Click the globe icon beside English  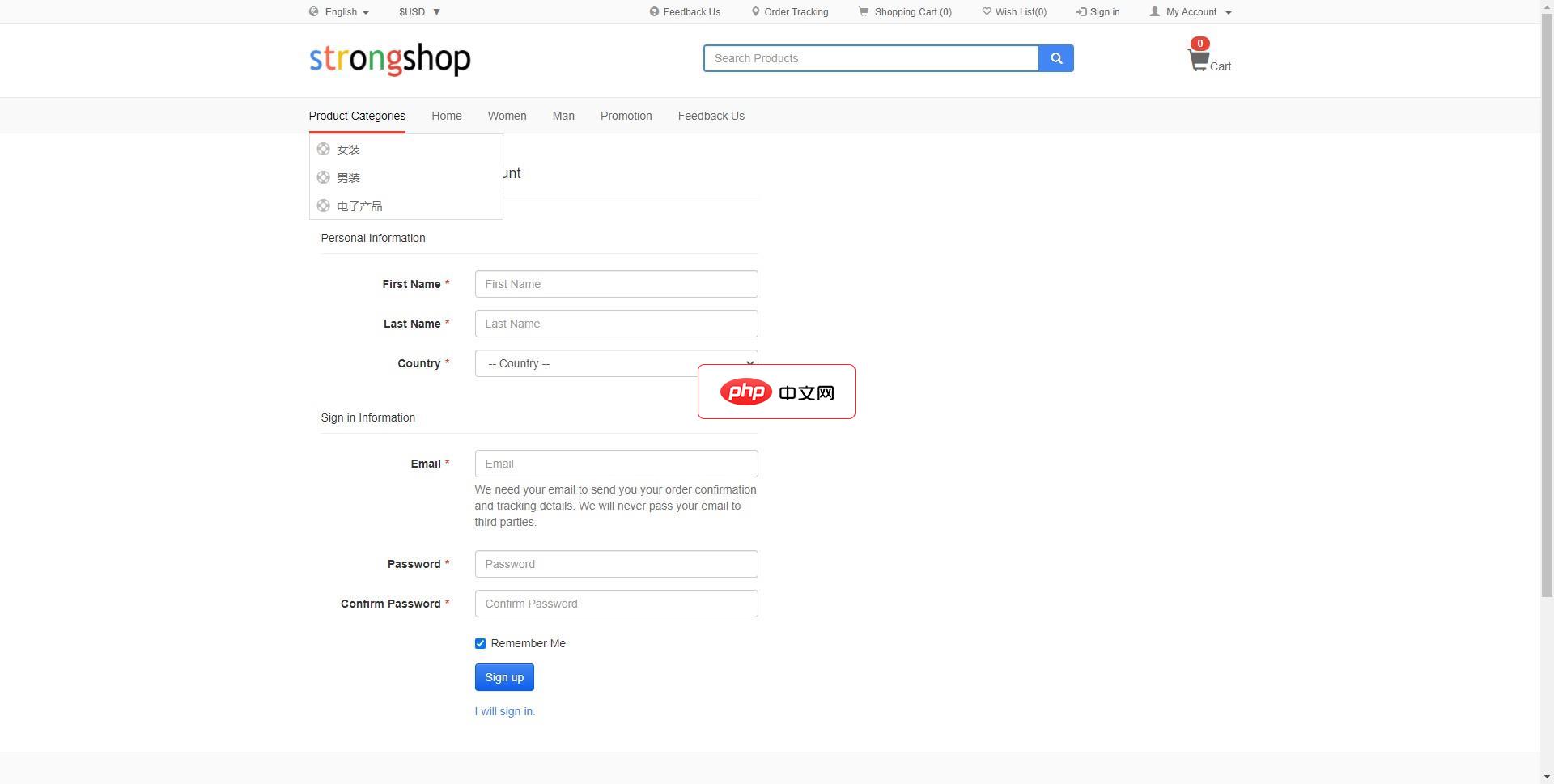pos(313,12)
